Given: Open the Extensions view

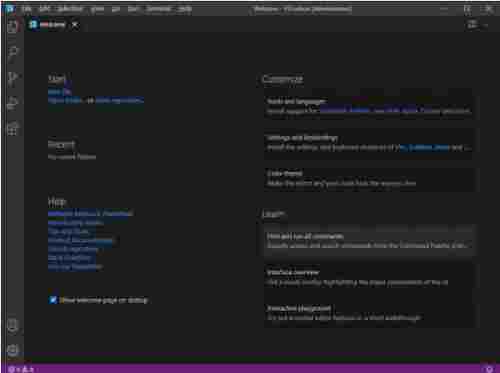Looking at the screenshot, I should (x=12, y=129).
